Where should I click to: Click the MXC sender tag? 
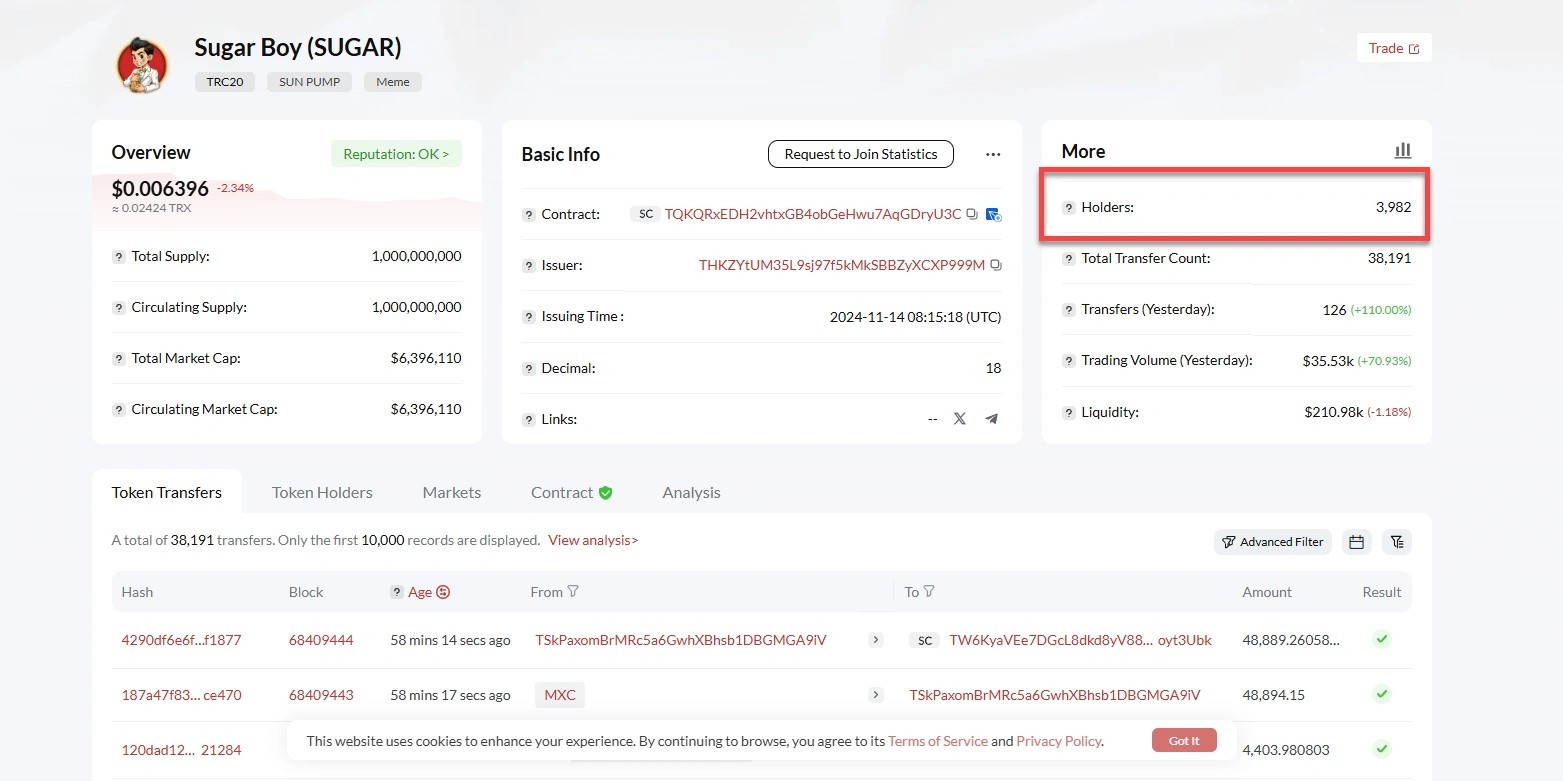coord(560,695)
